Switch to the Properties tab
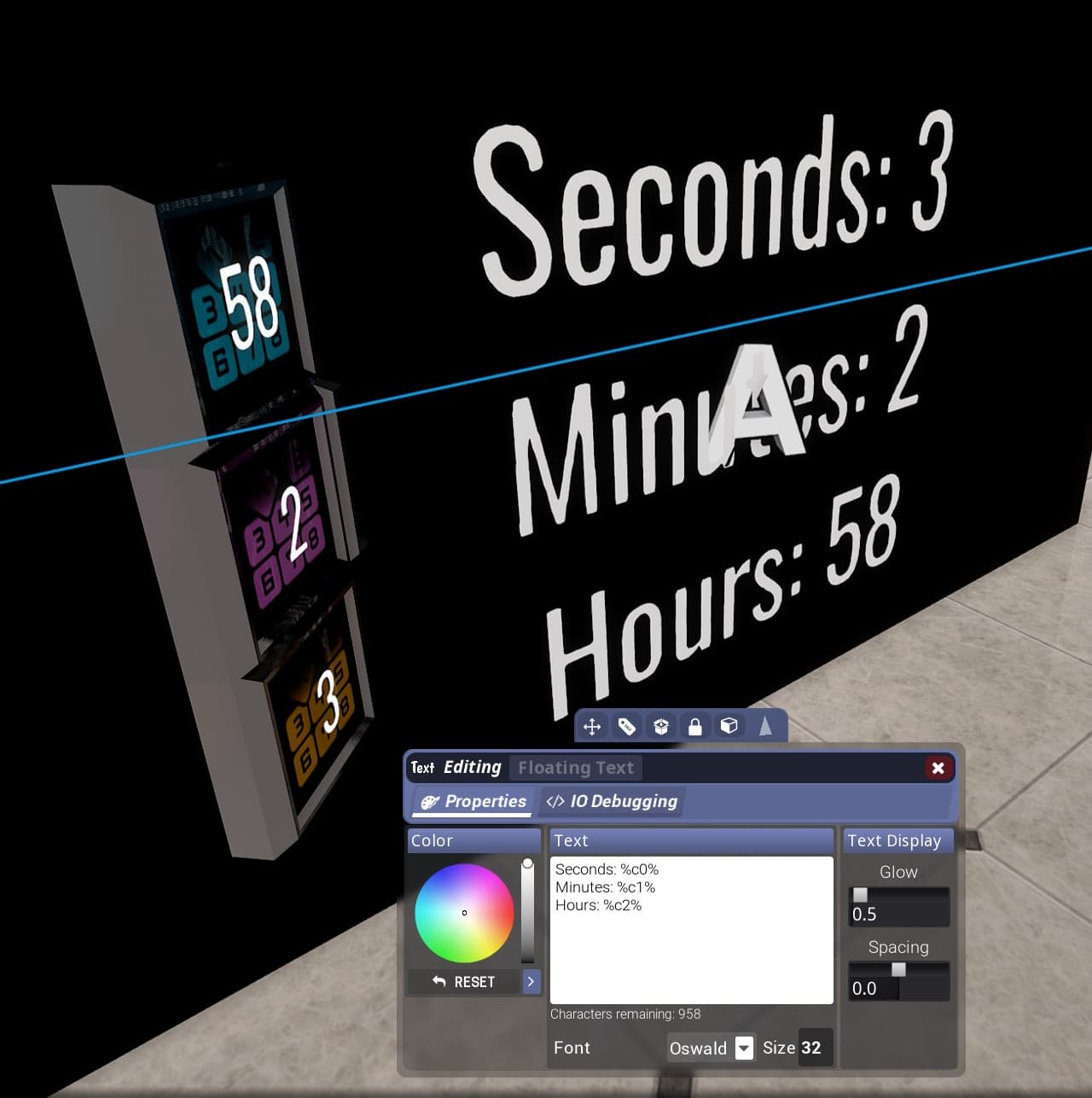This screenshot has height=1098, width=1092. click(474, 802)
